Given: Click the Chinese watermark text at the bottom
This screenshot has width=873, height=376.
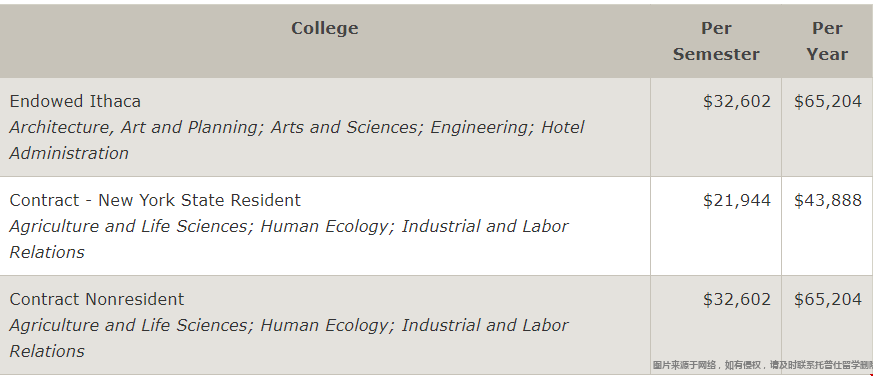Looking at the screenshot, I should point(762,365).
